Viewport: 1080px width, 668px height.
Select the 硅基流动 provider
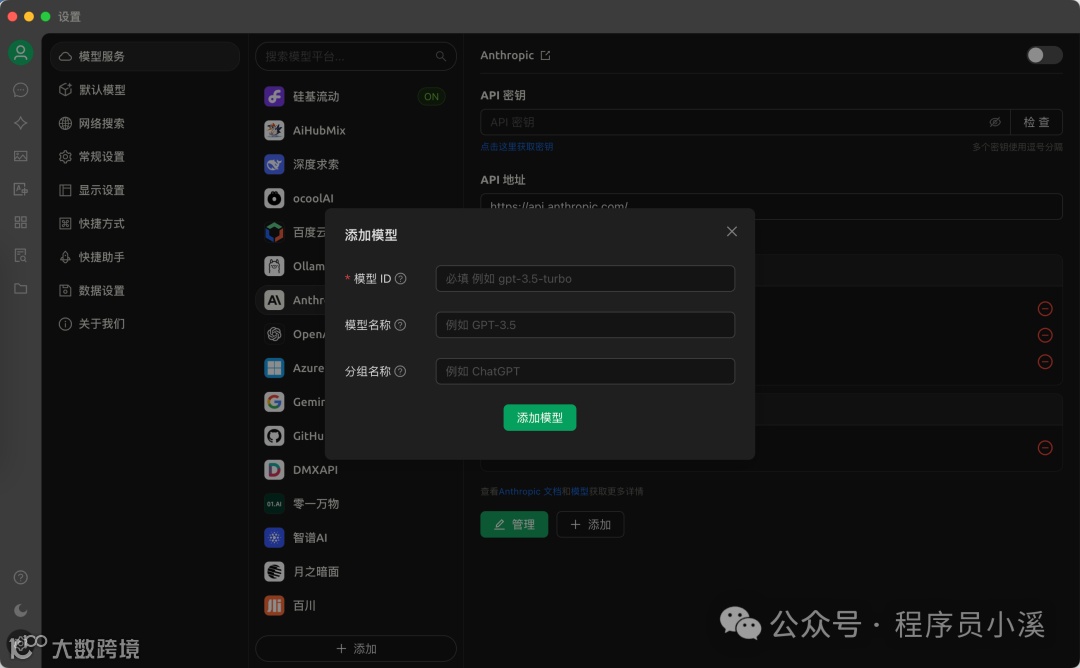(355, 96)
